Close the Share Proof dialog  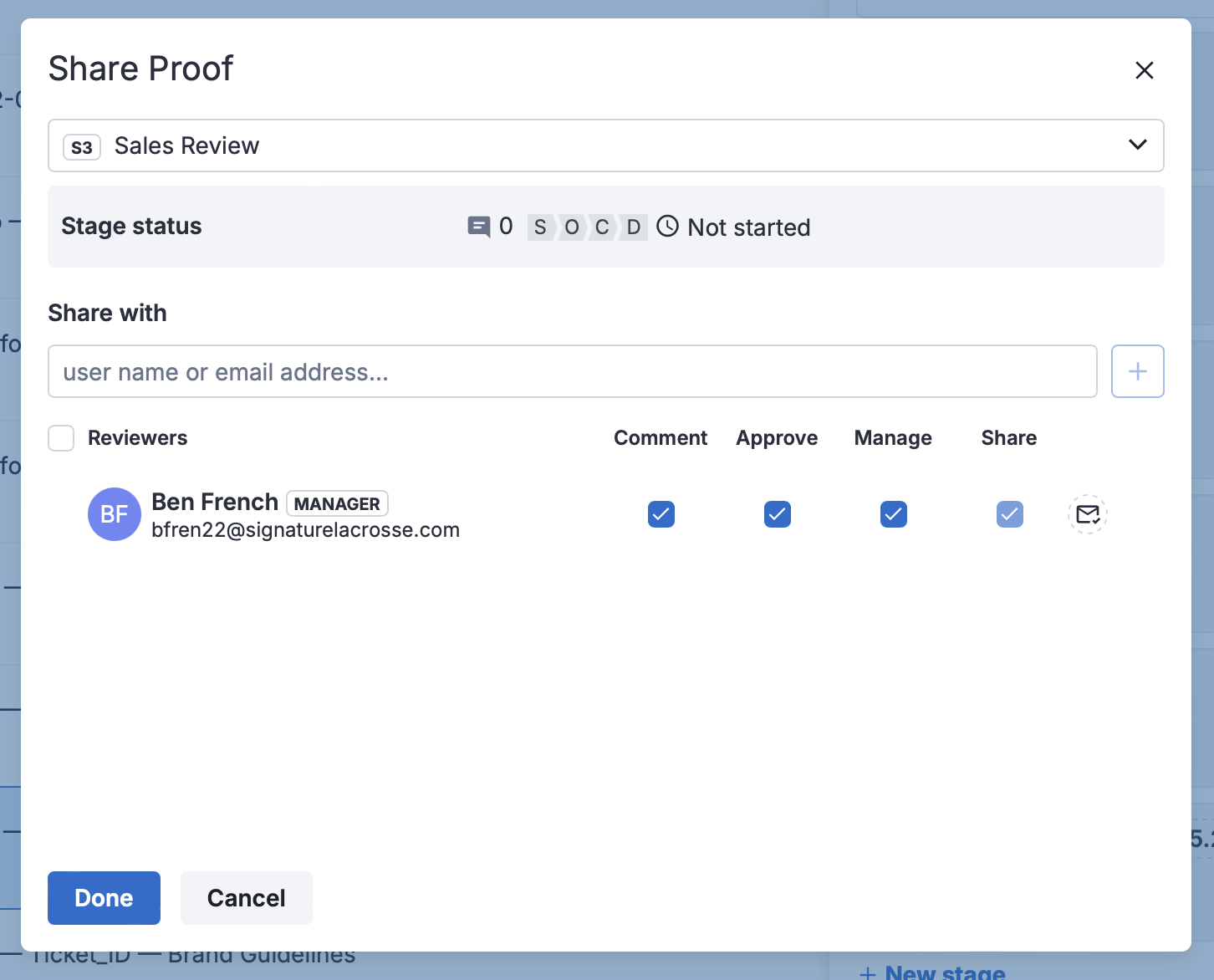(x=1144, y=70)
